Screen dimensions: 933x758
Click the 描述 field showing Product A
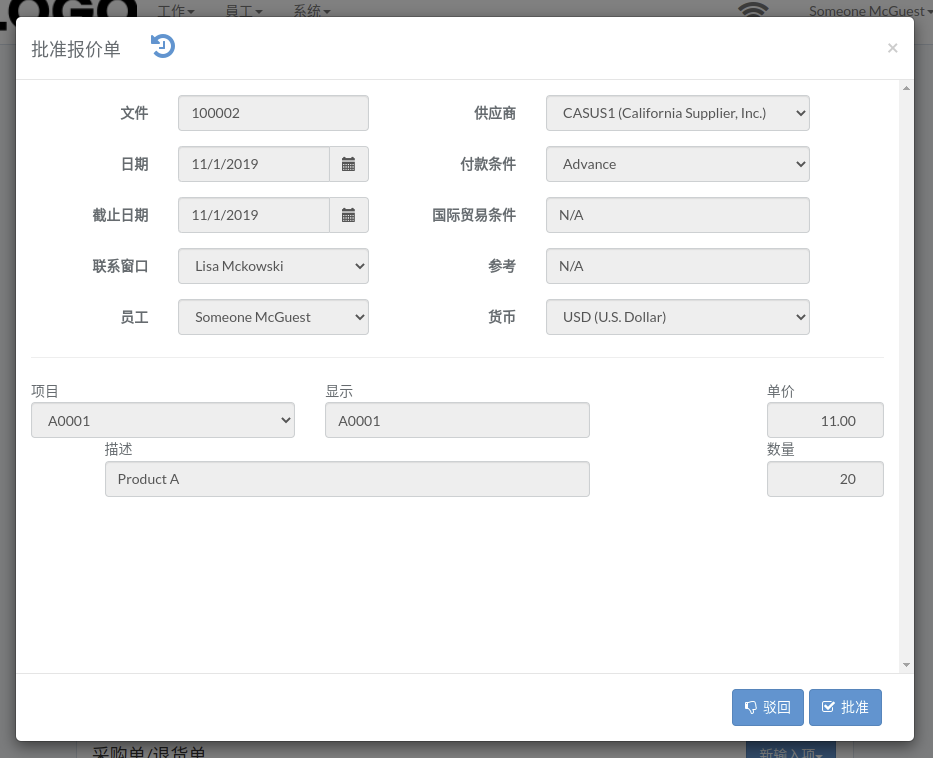347,479
